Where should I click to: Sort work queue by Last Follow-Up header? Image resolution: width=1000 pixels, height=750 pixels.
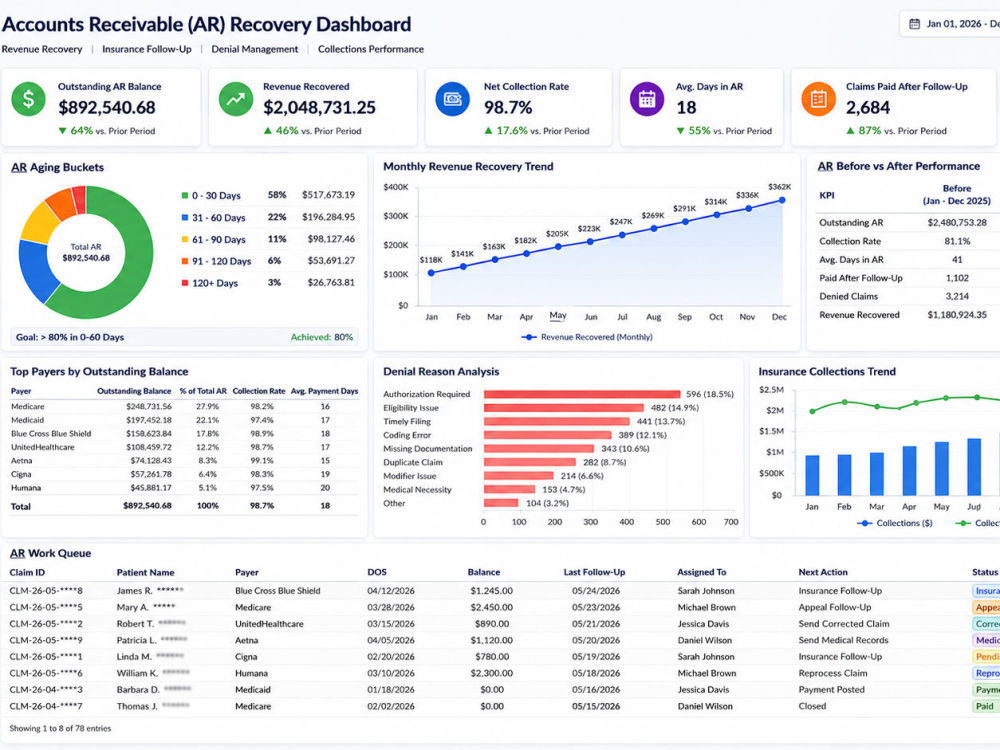point(594,572)
